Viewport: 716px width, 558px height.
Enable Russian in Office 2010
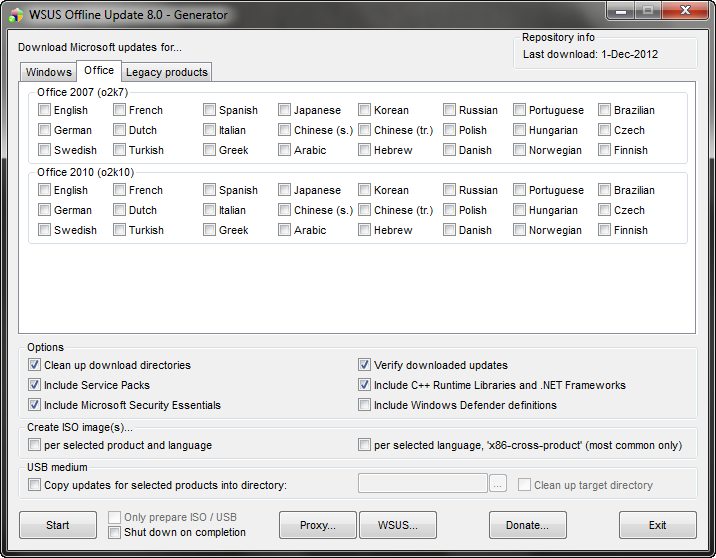[449, 190]
